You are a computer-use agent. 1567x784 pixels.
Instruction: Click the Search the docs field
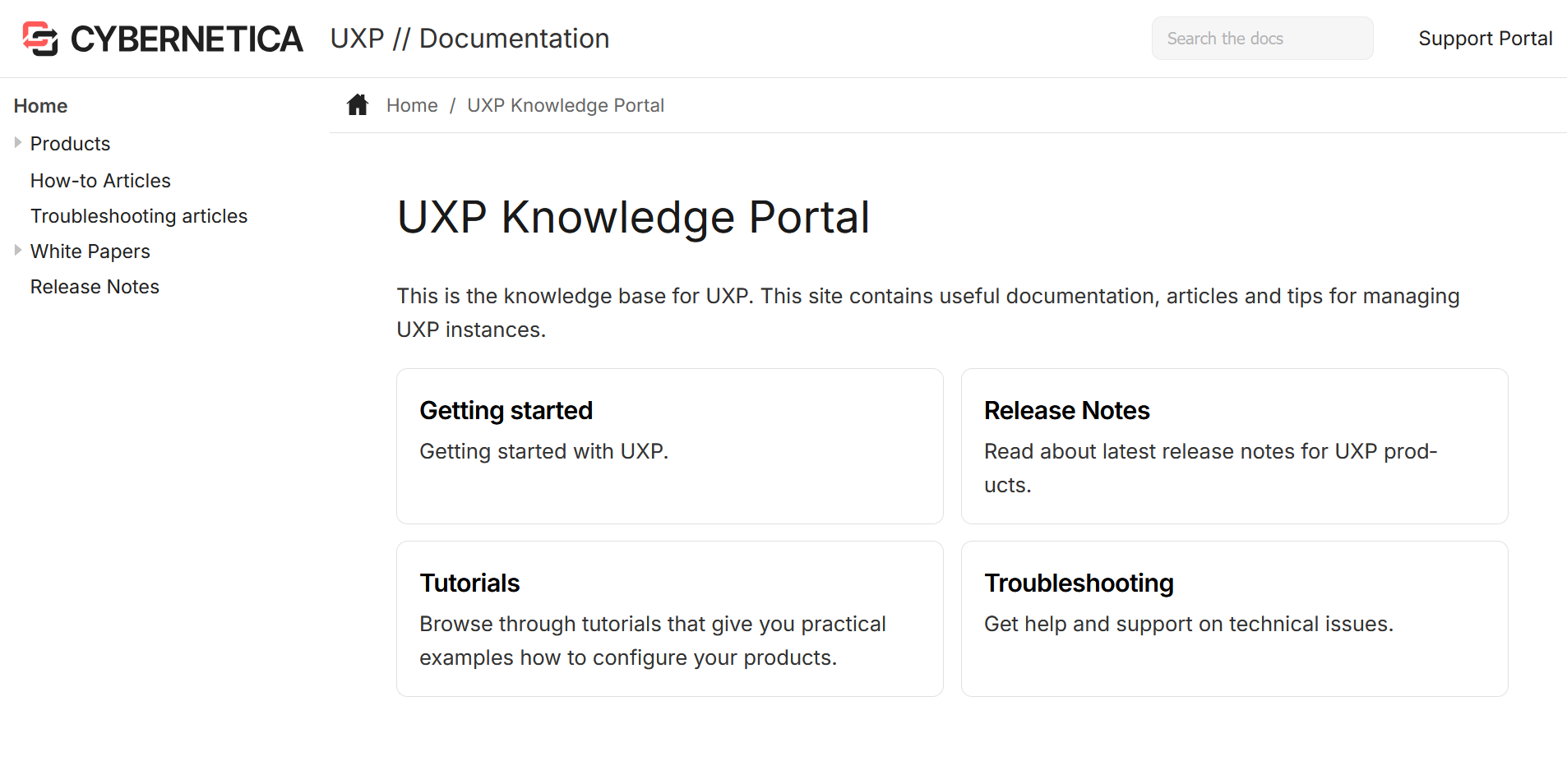(x=1262, y=39)
